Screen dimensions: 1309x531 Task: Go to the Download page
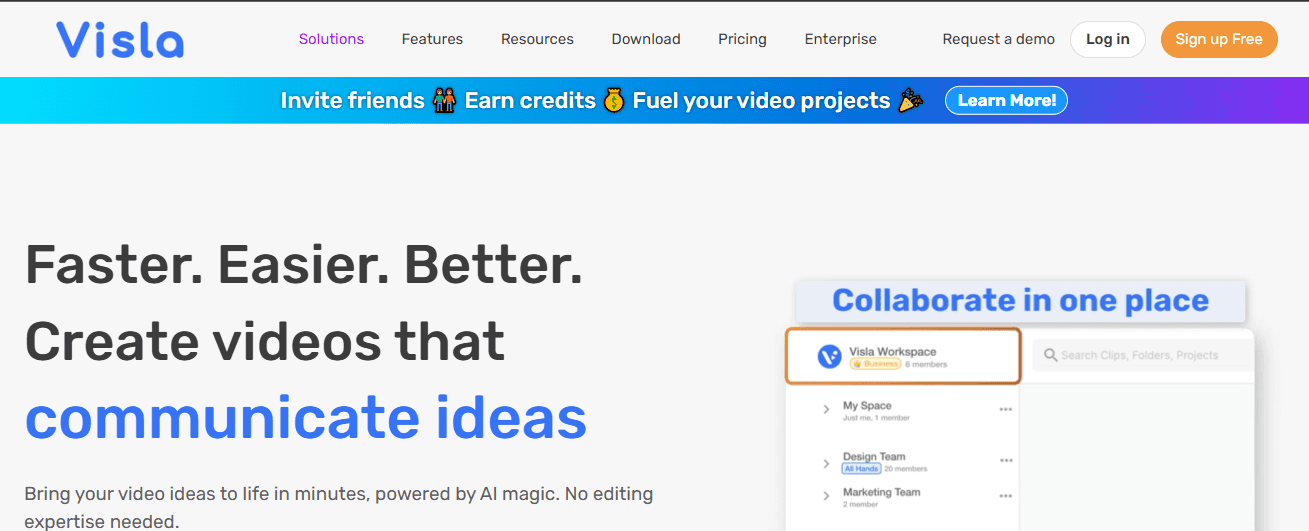[x=646, y=39]
